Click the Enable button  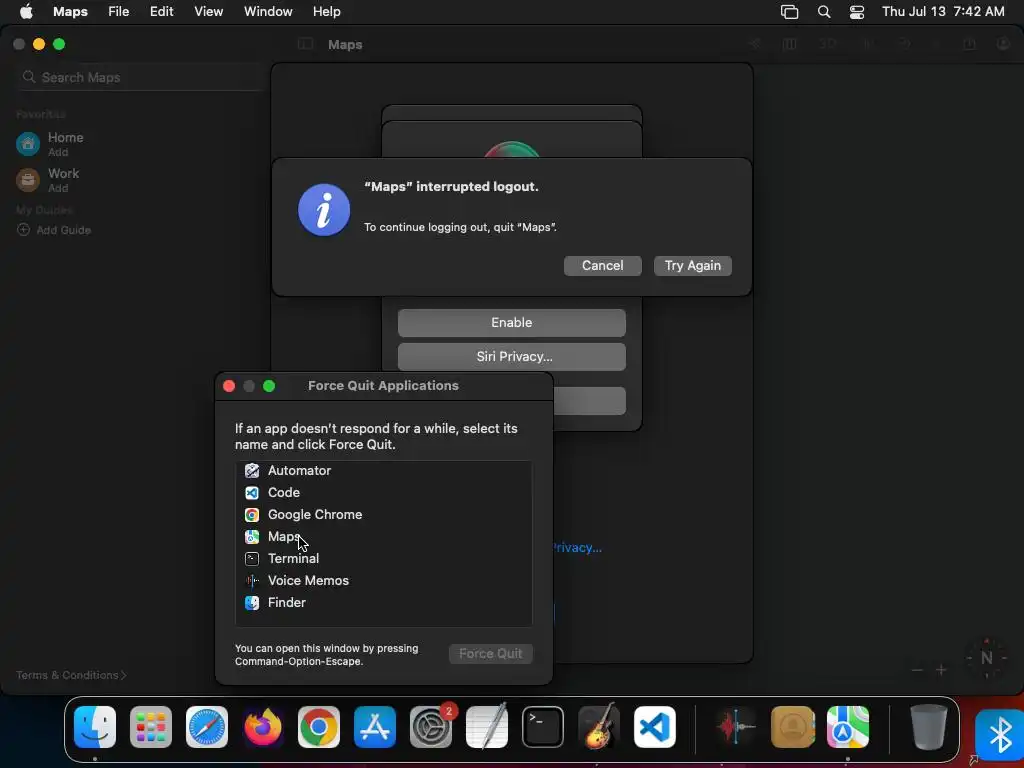511,323
